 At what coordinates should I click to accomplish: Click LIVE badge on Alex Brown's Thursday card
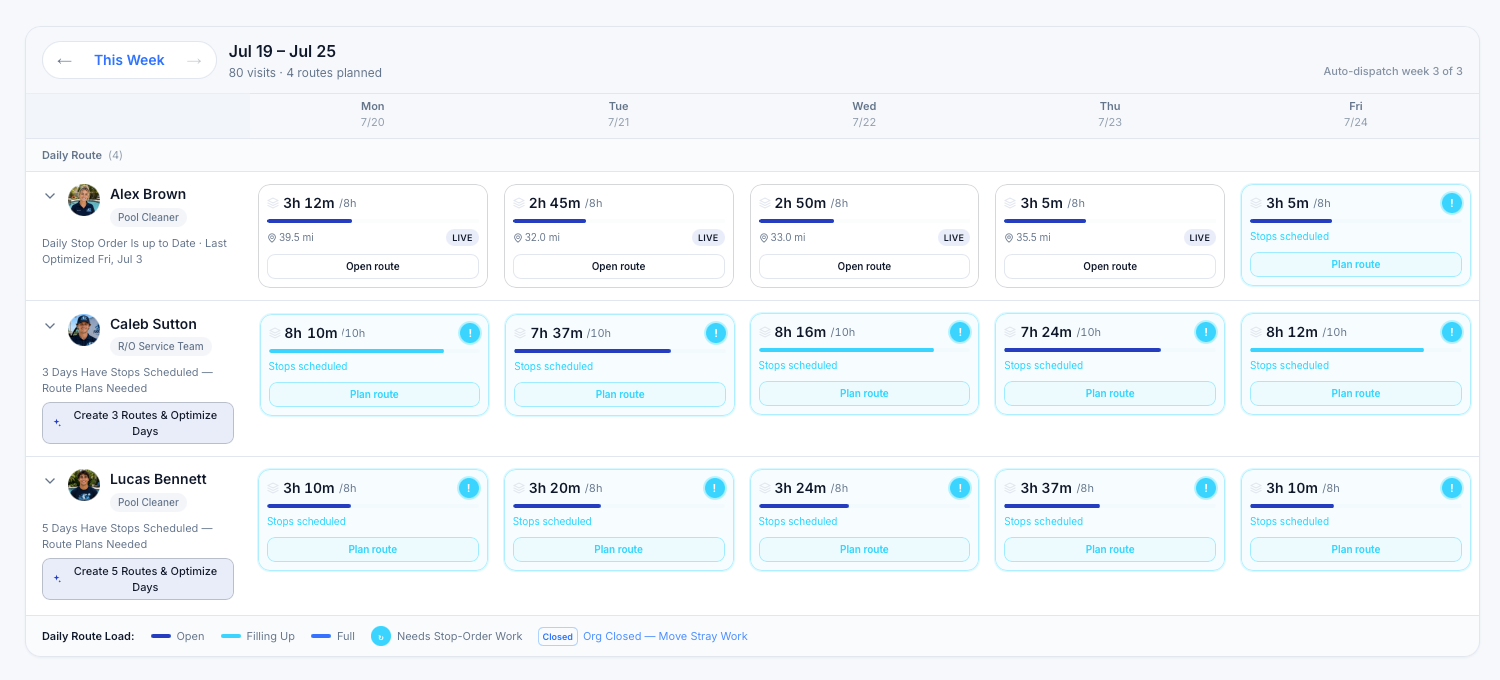click(1200, 238)
